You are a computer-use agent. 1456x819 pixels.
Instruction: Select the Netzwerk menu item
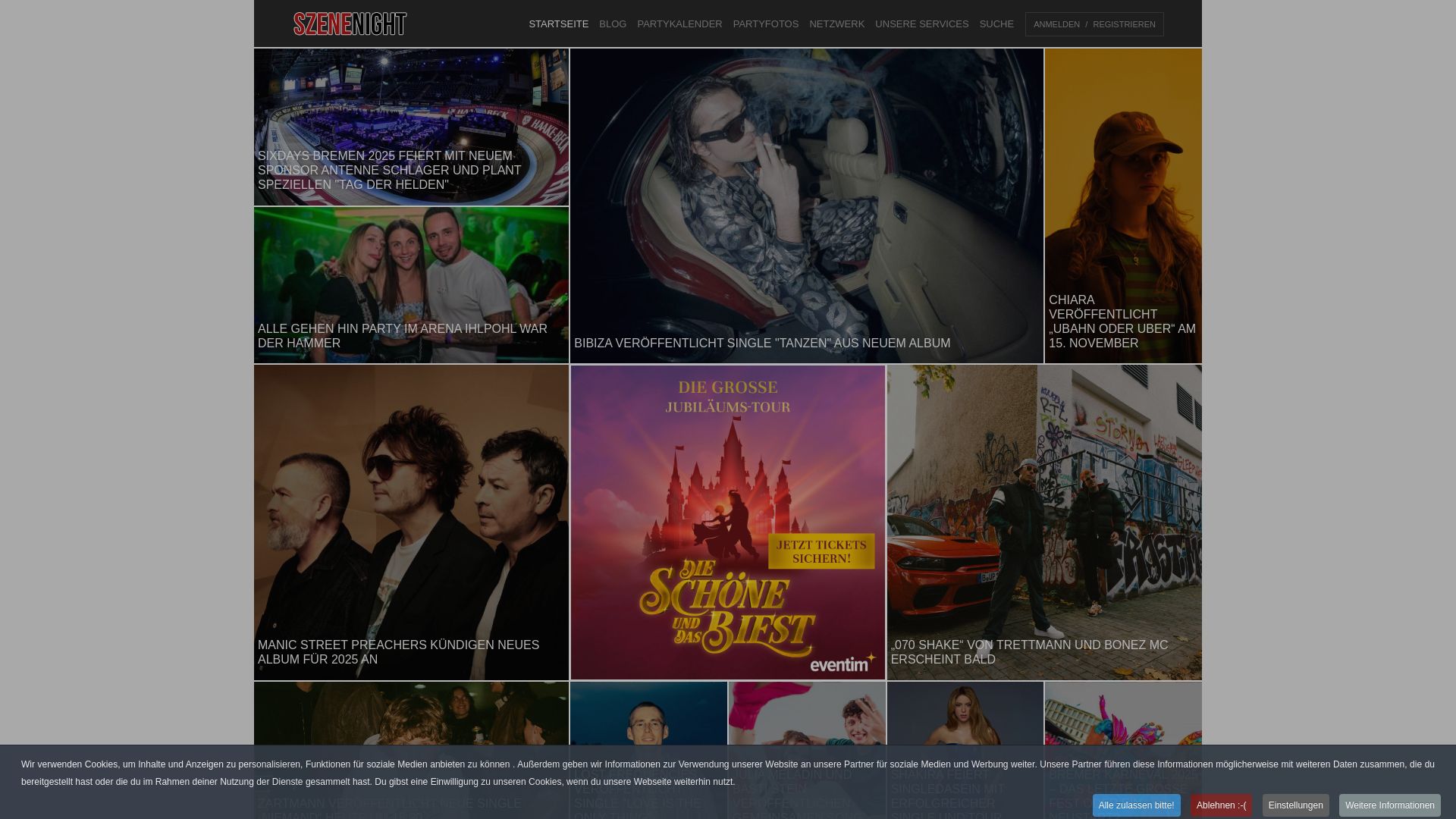point(836,24)
